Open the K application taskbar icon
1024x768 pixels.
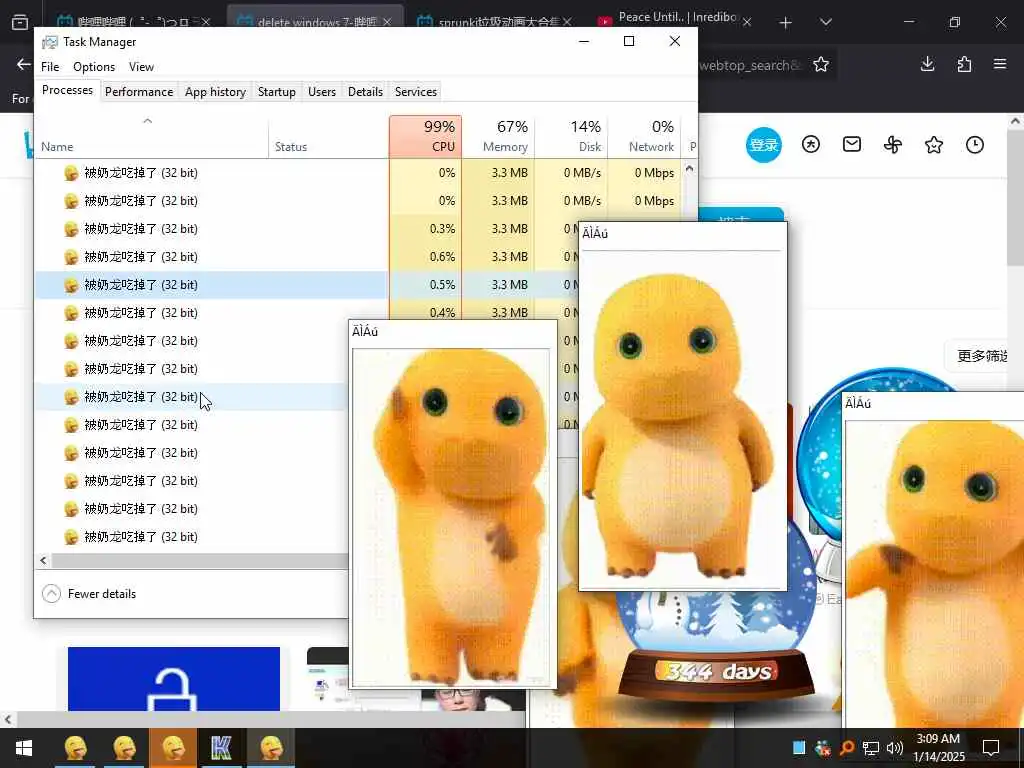[x=221, y=748]
